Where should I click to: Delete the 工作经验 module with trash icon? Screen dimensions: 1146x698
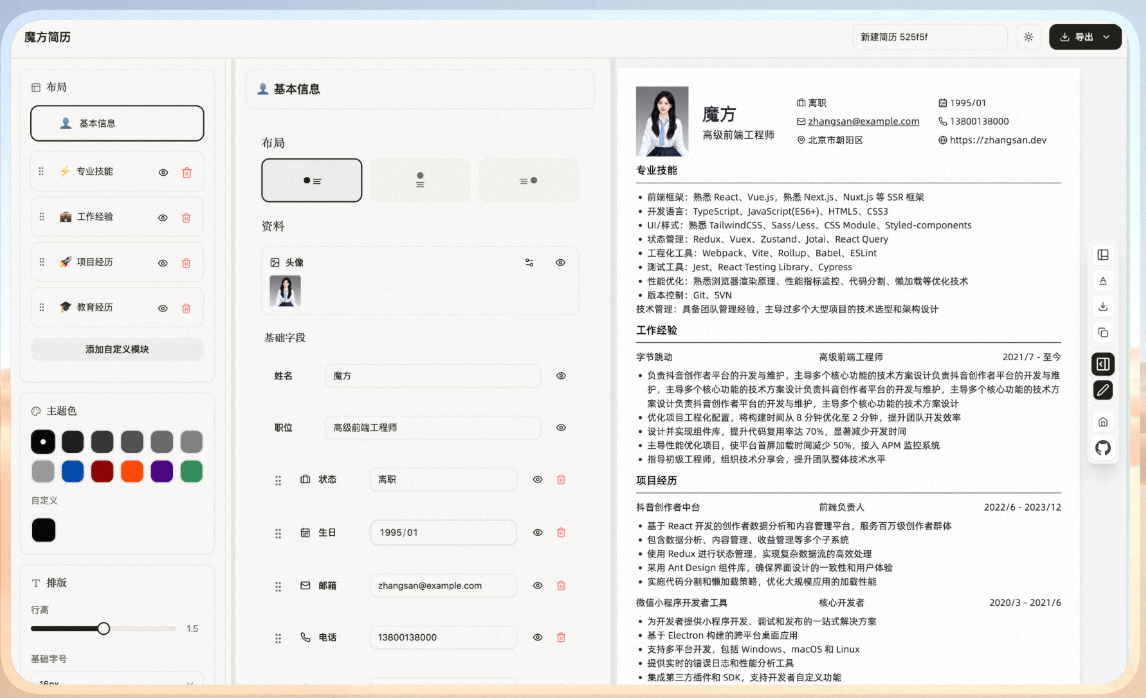tap(186, 218)
